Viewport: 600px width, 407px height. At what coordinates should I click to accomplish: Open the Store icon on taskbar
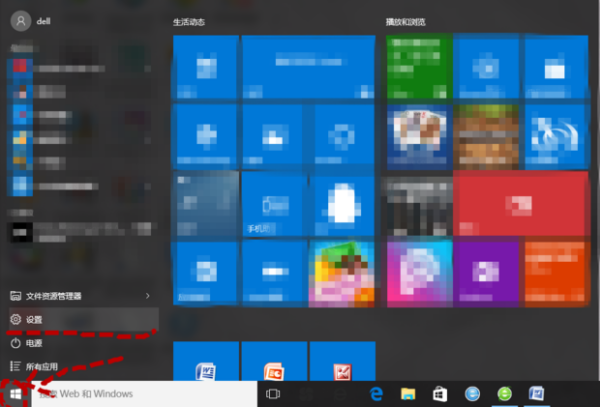(x=440, y=394)
